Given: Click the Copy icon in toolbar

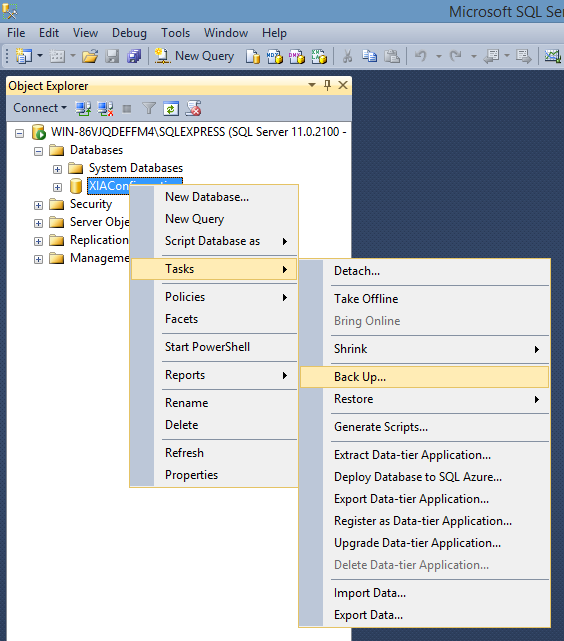Looking at the screenshot, I should [x=369, y=56].
